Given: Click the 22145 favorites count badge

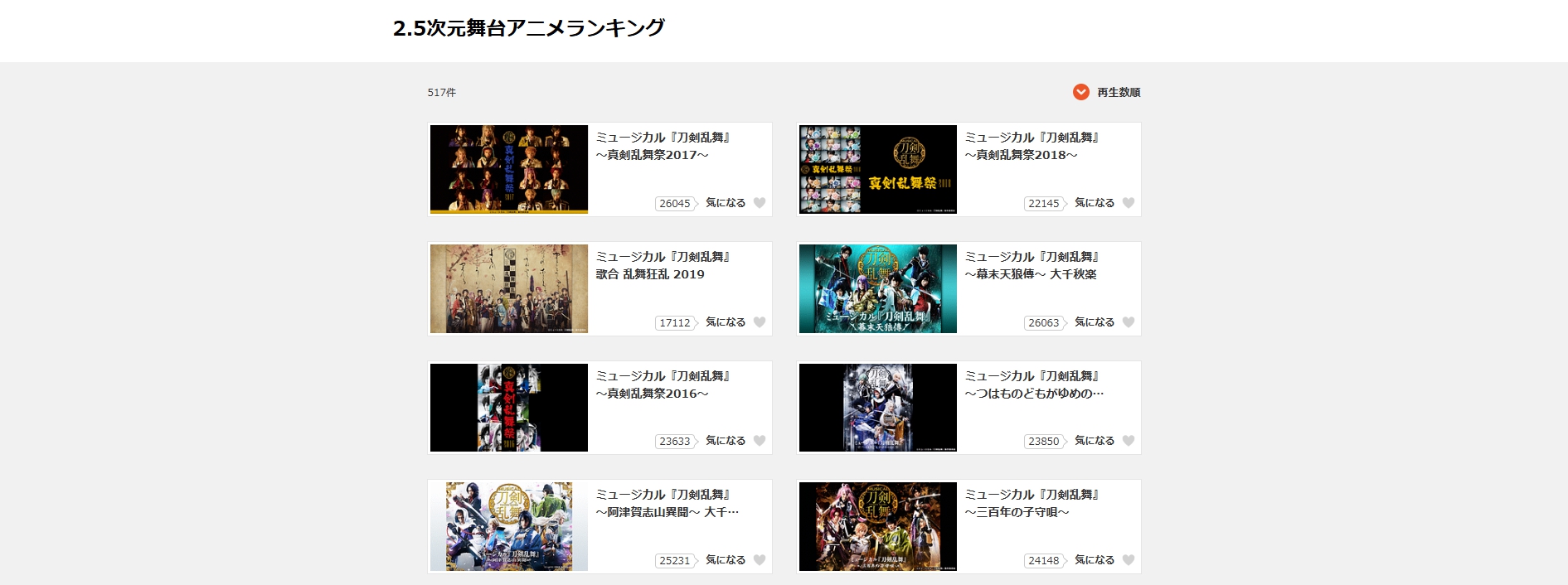Looking at the screenshot, I should [x=1045, y=203].
